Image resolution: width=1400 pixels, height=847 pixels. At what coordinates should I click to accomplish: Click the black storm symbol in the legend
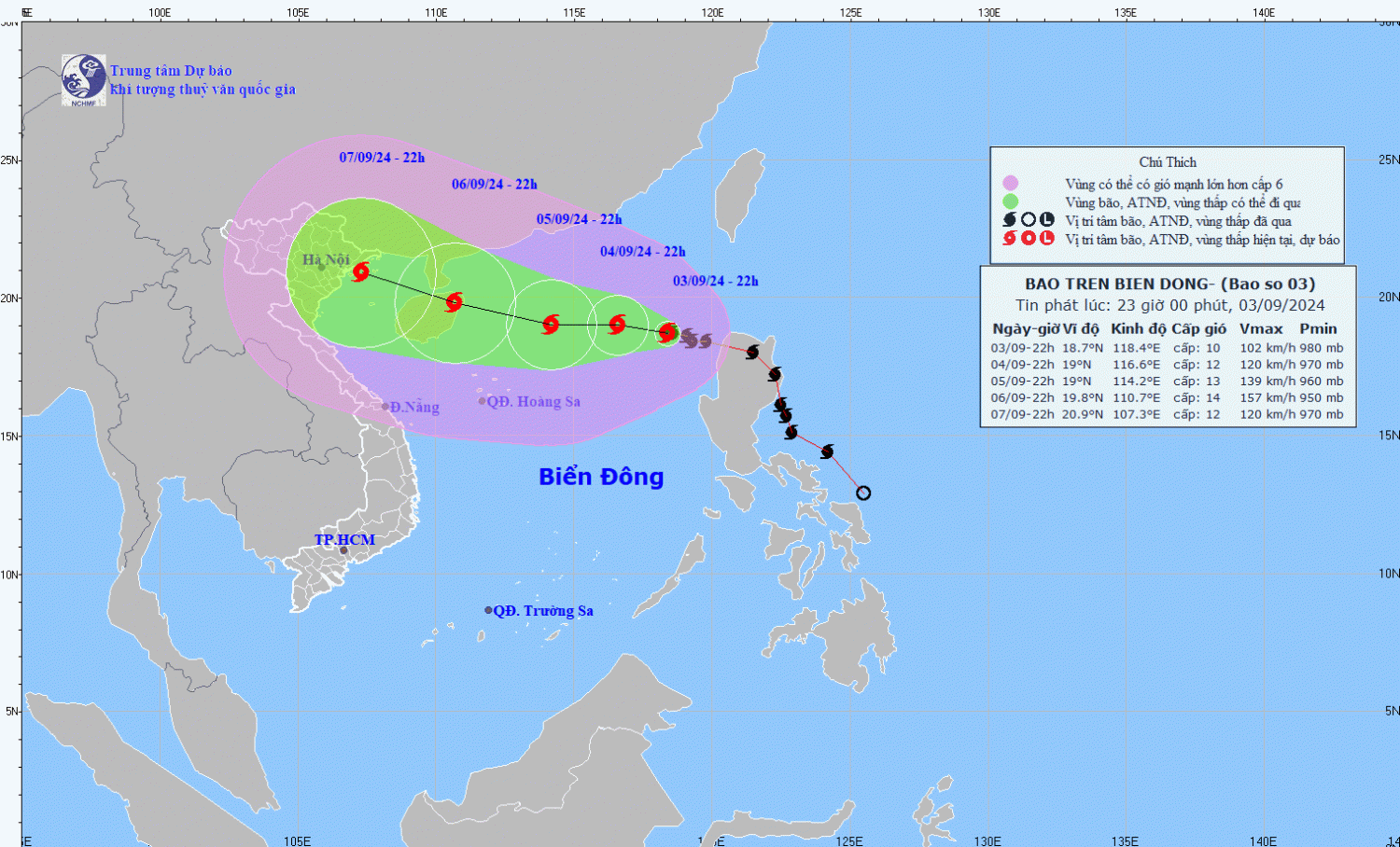point(1010,220)
